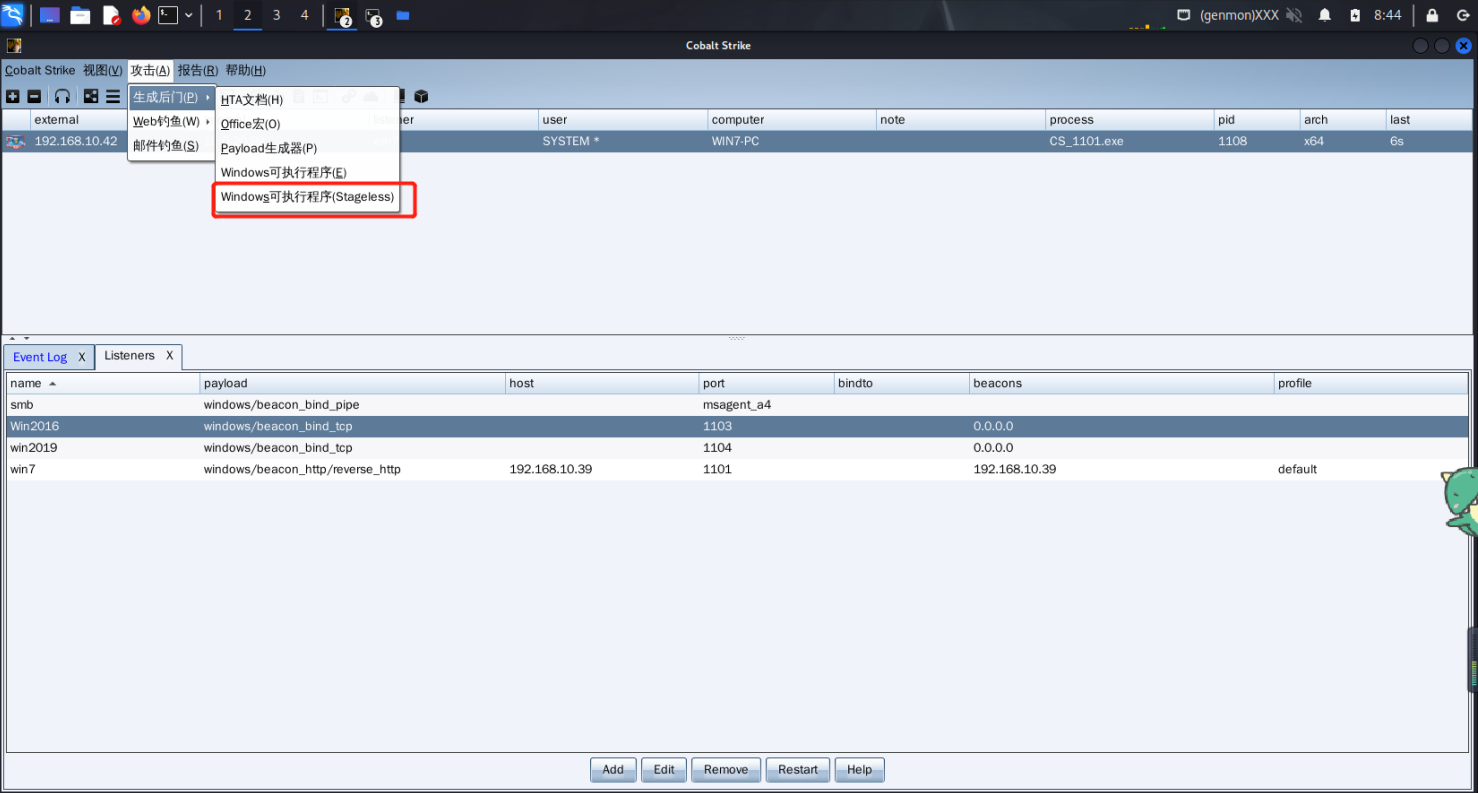The height and width of the screenshot is (793, 1478).
Task: Click the Add listener button
Action: [613, 770]
